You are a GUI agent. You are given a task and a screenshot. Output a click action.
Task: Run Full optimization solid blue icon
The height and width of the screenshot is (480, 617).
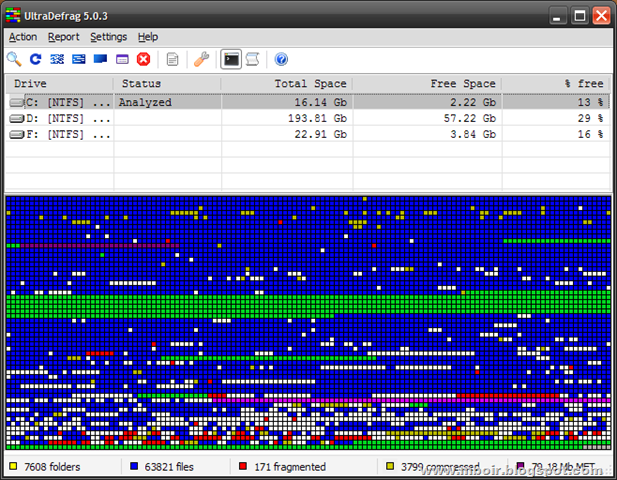[x=100, y=59]
